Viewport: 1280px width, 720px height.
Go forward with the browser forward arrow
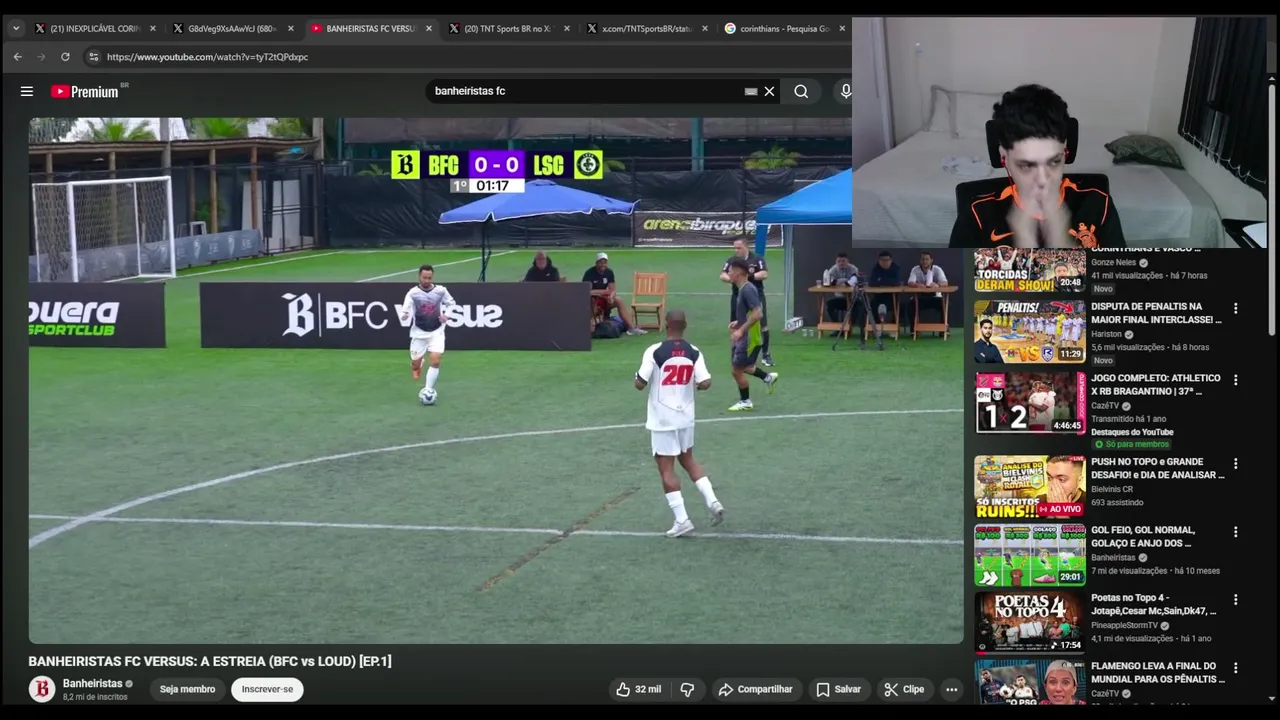(41, 57)
